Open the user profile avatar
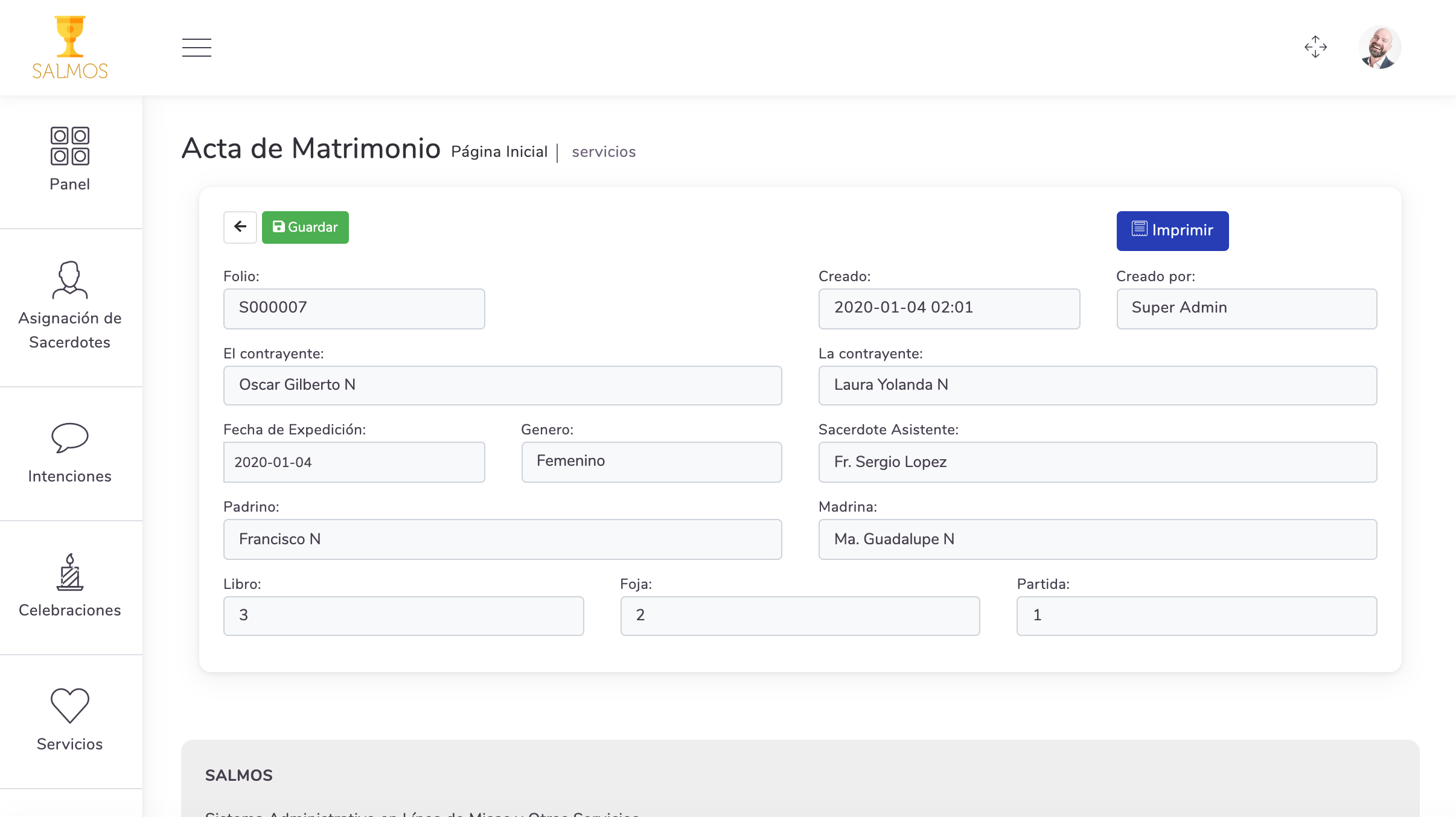This screenshot has width=1456, height=817. pyautogui.click(x=1379, y=47)
